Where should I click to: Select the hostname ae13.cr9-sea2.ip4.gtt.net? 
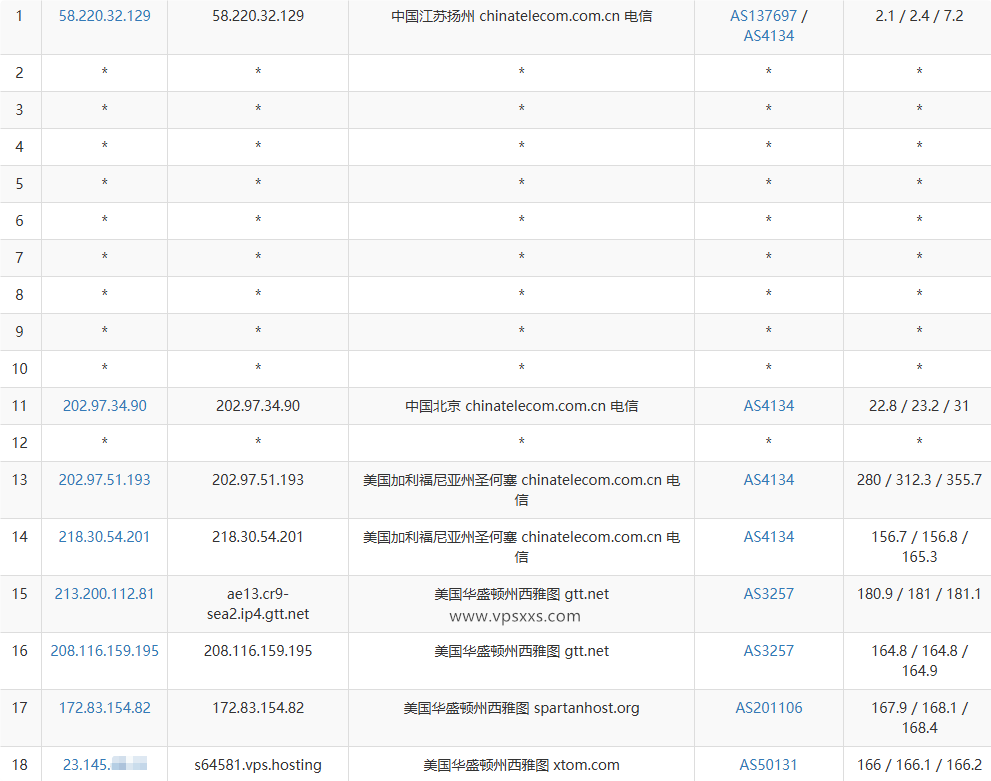click(x=258, y=603)
